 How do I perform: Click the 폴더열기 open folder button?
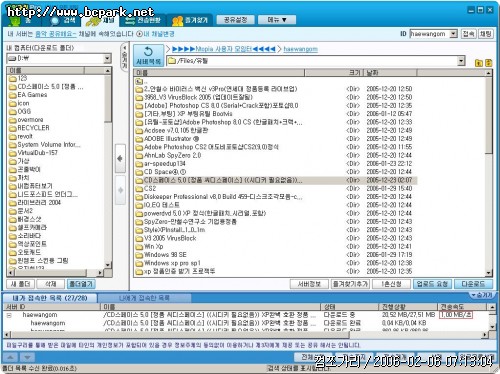[81, 284]
